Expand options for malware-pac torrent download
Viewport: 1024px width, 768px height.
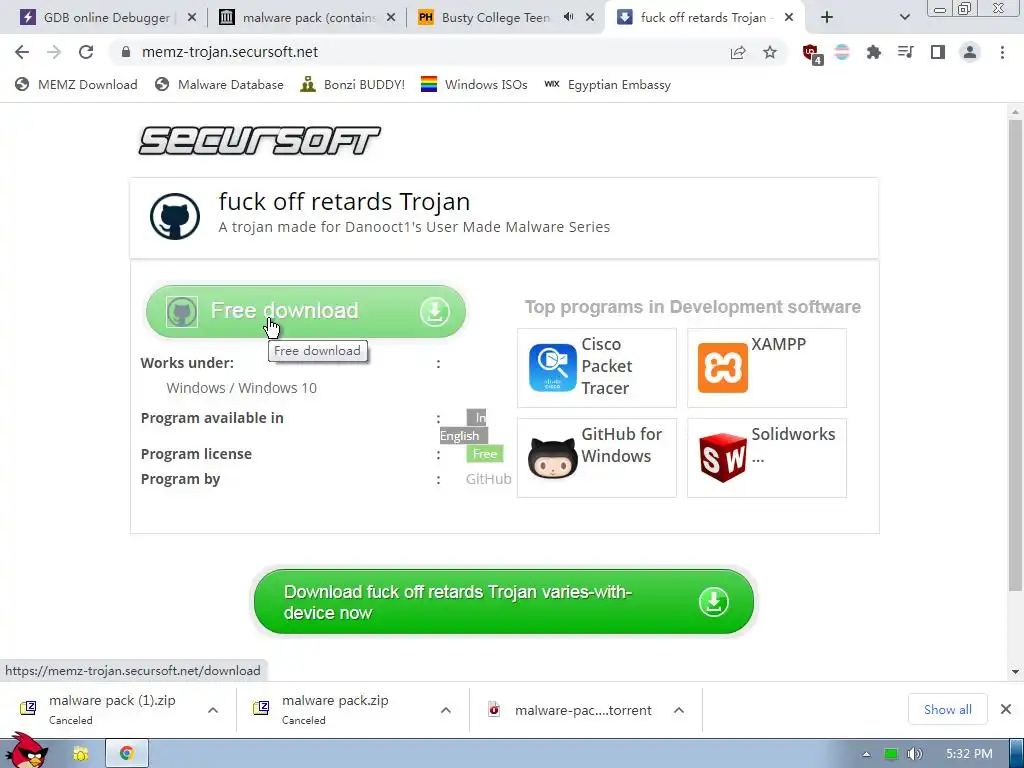pyautogui.click(x=679, y=710)
